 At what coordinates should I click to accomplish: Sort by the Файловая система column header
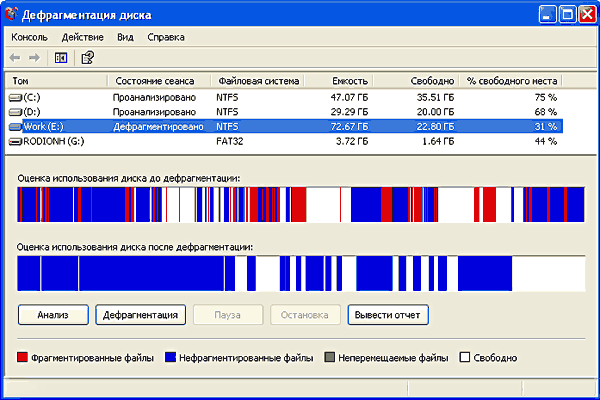tap(256, 80)
